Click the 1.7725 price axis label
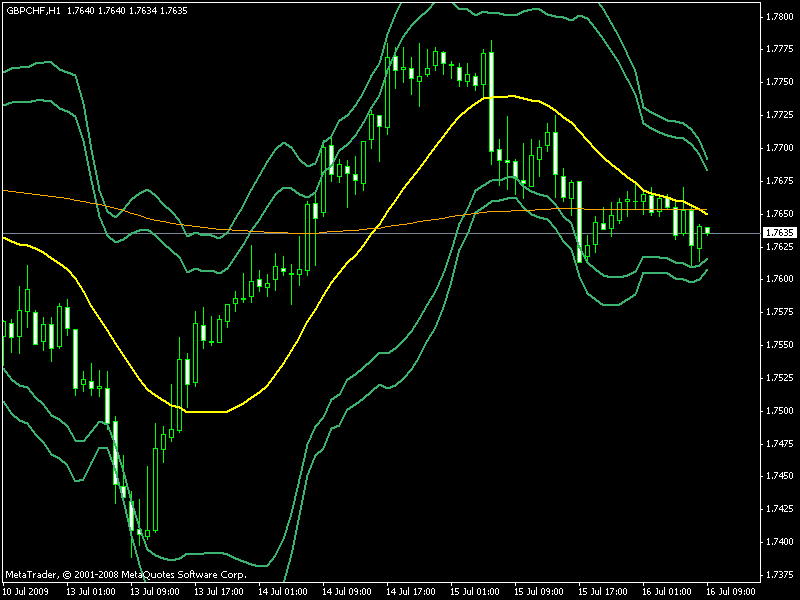This screenshot has width=800, height=600. [x=780, y=115]
